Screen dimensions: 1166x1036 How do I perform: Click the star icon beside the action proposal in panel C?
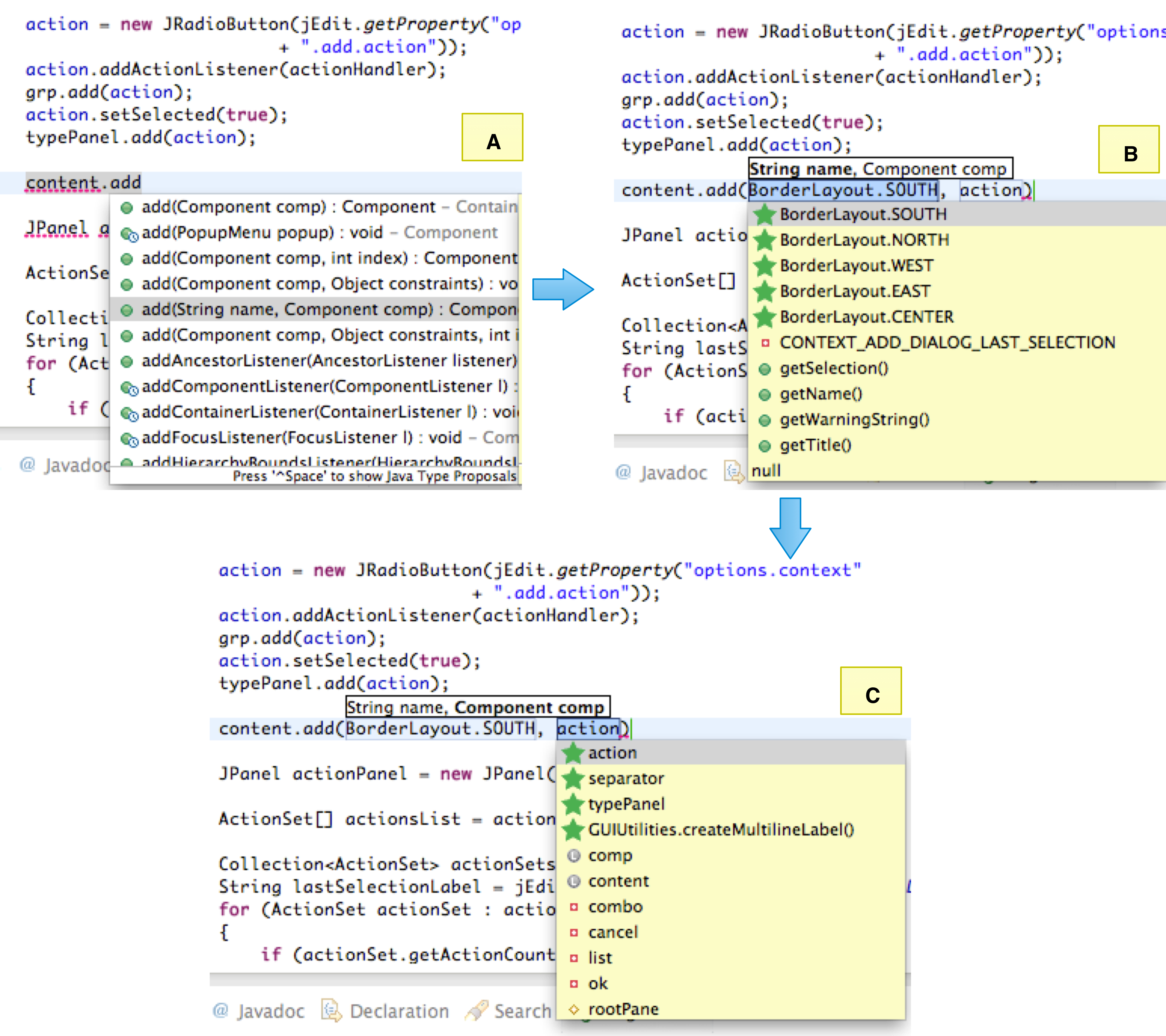pos(573,753)
